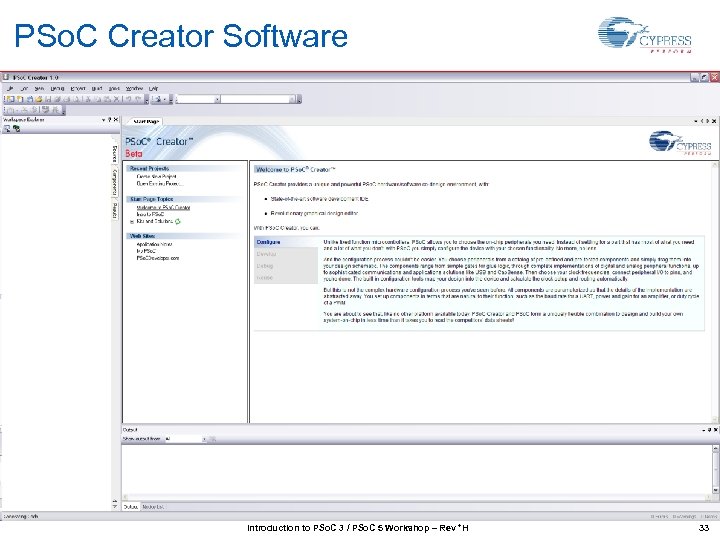Screen dimensions: 720x540
Task: Open the Edit menu
Action: coord(24,88)
